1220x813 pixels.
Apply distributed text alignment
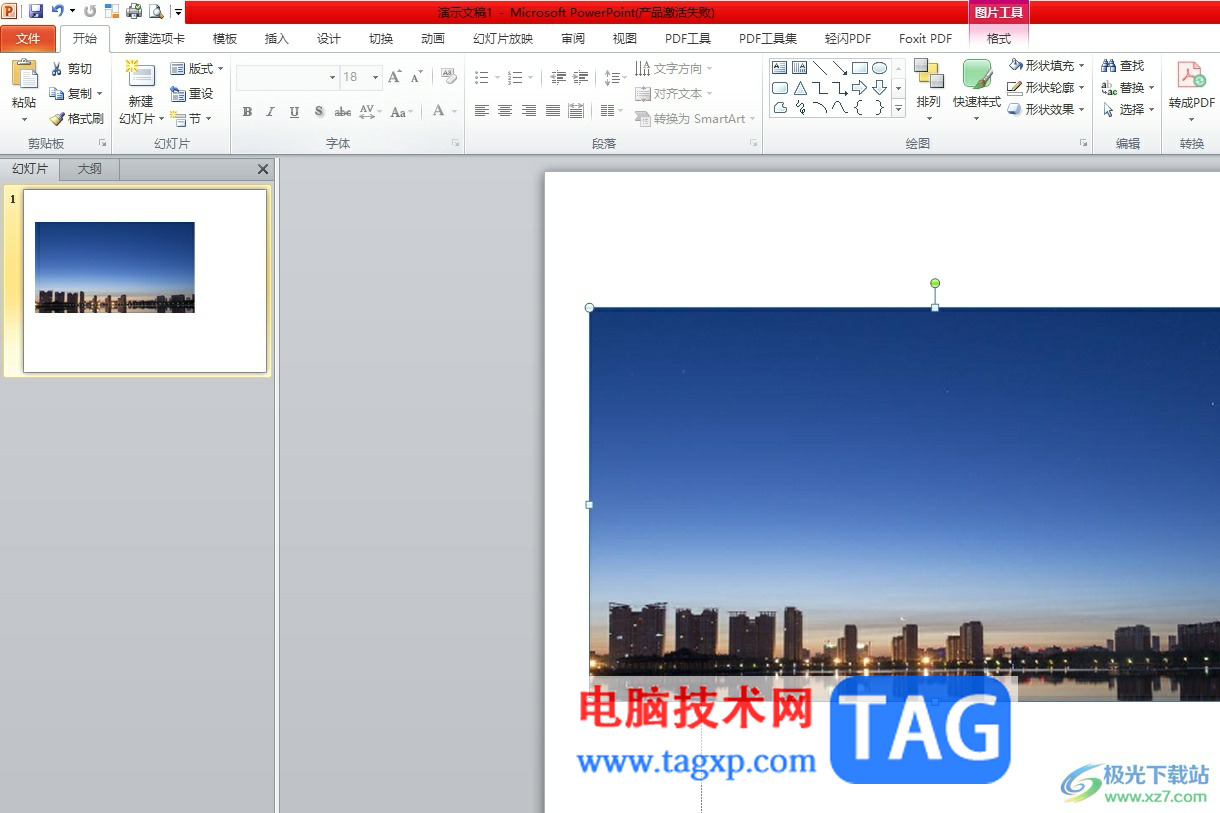tap(576, 111)
